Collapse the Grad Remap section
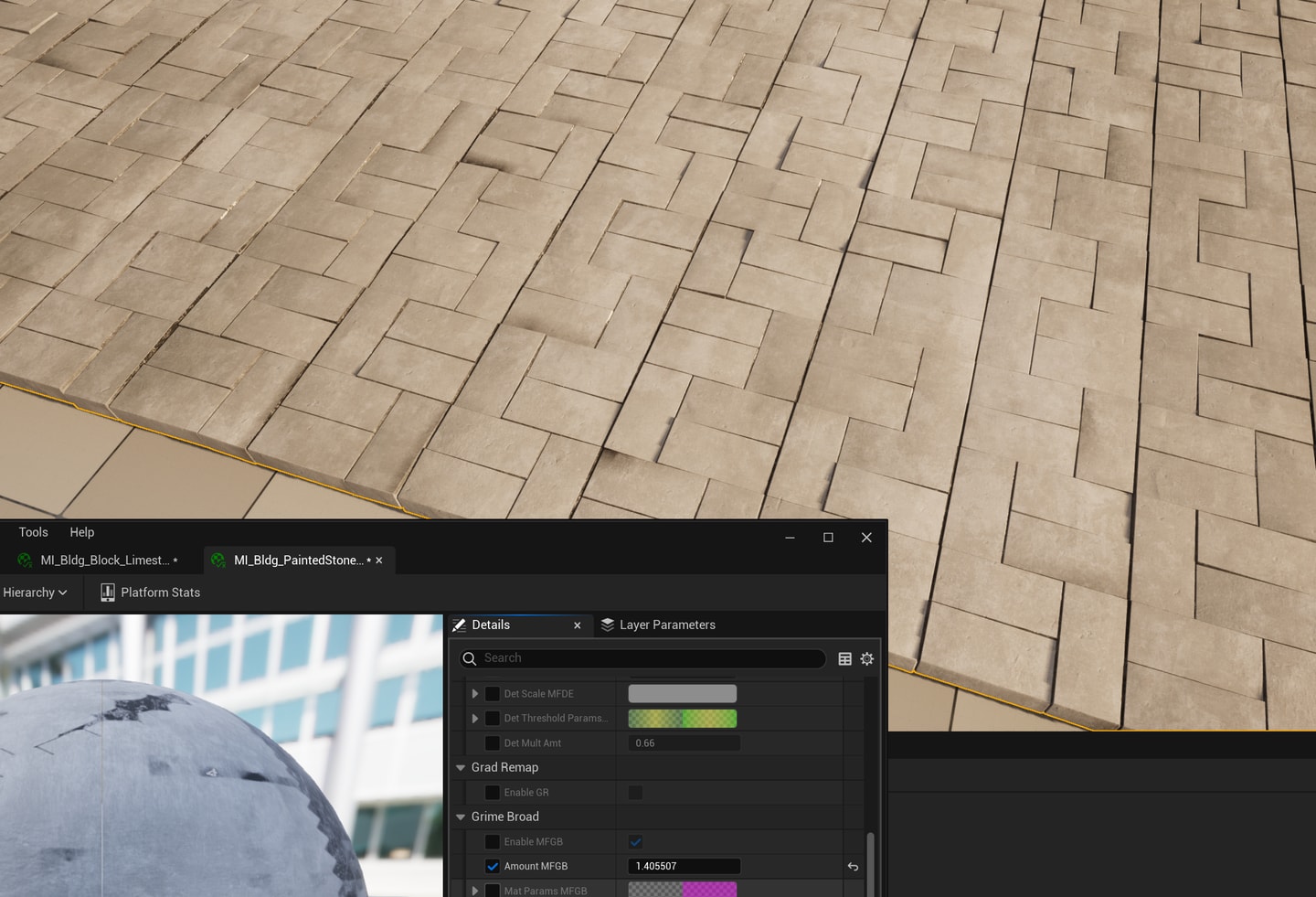This screenshot has height=897, width=1316. (461, 768)
